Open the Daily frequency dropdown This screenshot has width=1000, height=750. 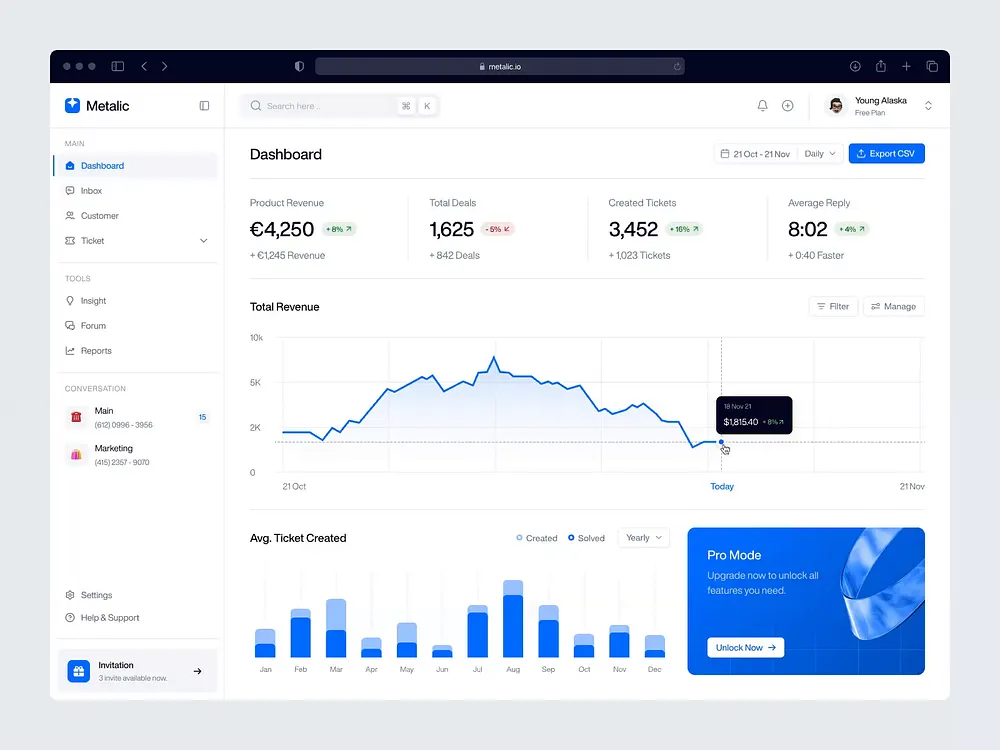coord(818,153)
